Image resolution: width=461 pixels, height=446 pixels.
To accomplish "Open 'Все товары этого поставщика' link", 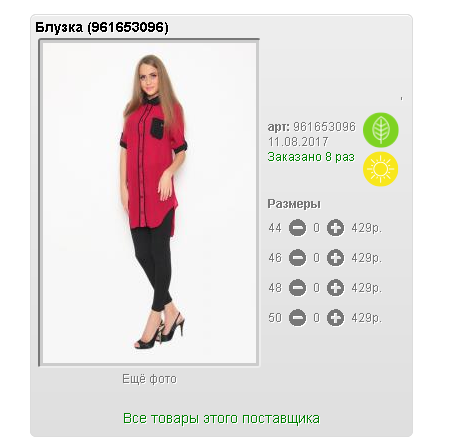I will click(221, 418).
